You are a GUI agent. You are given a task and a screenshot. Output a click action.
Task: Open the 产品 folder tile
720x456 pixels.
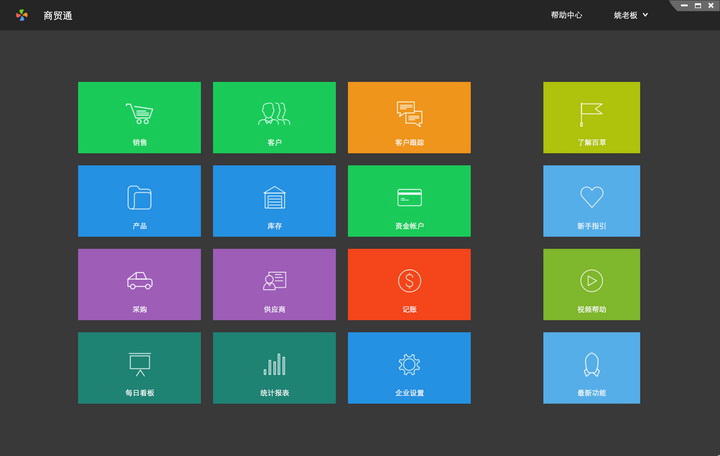(139, 201)
